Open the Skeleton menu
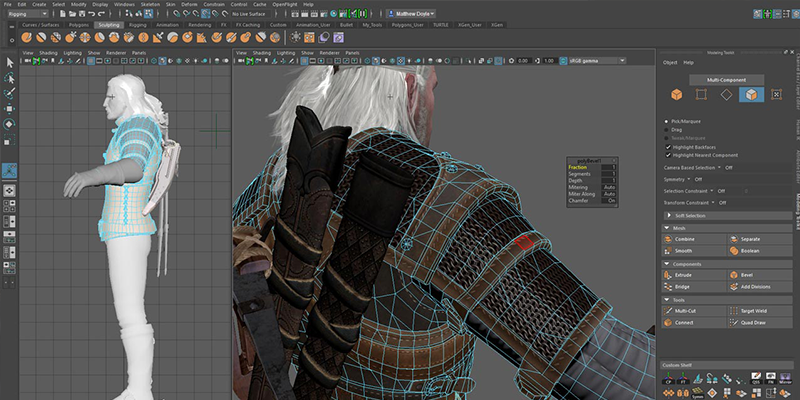The height and width of the screenshot is (400, 800). pyautogui.click(x=150, y=4)
